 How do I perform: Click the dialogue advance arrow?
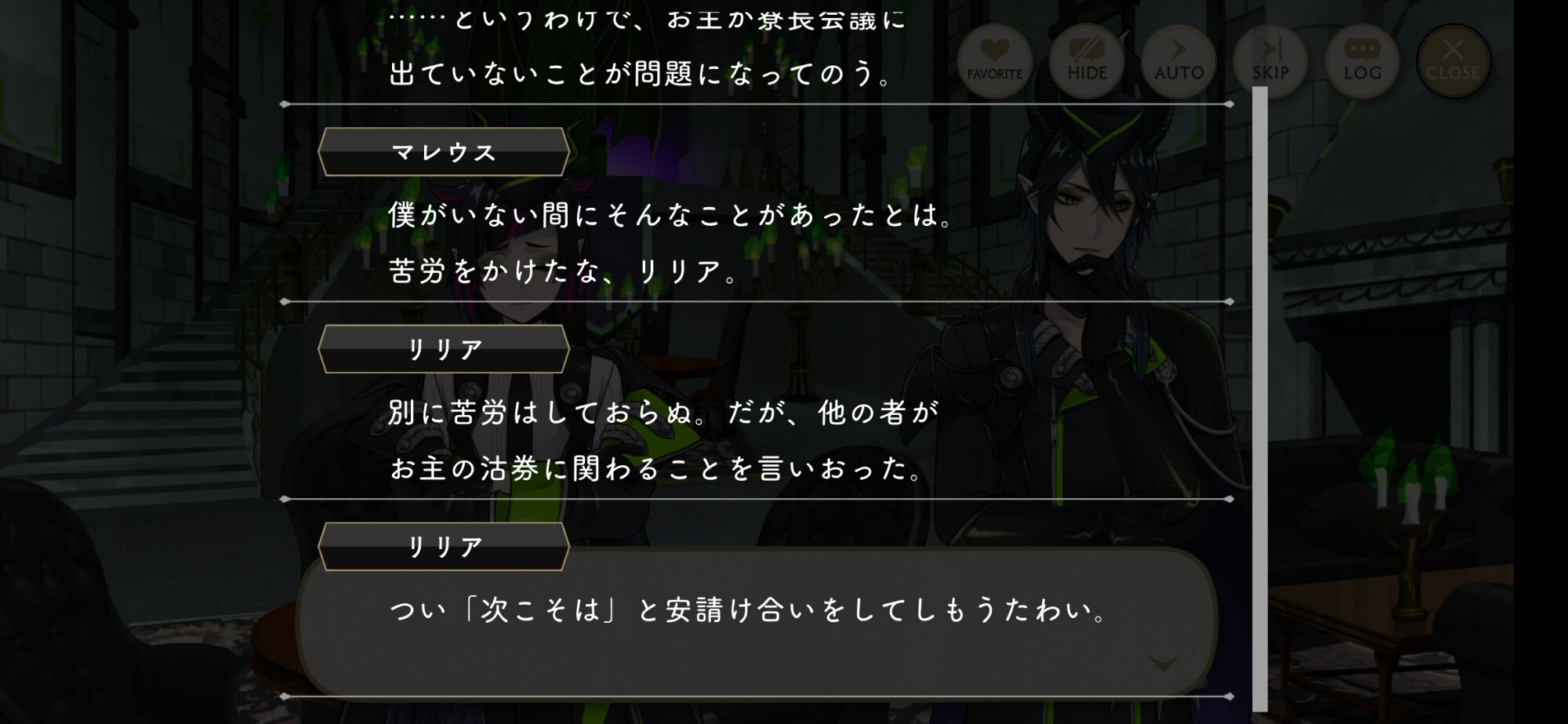tap(1163, 664)
